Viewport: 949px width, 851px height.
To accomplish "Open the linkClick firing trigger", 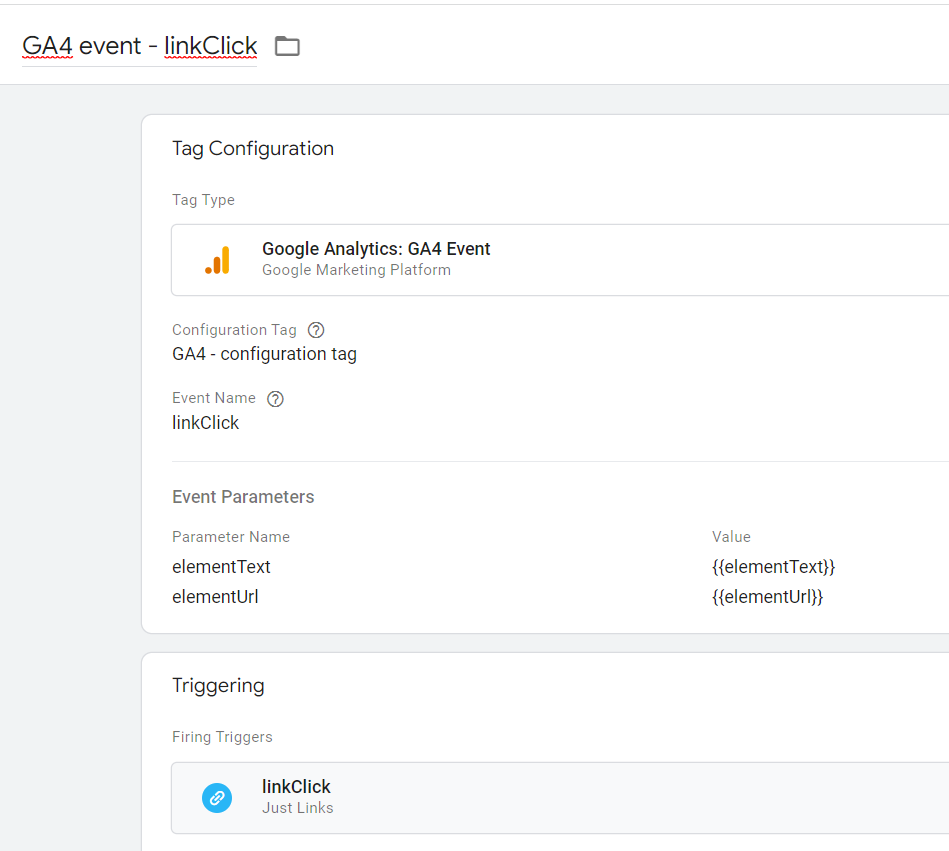I will 560,798.
